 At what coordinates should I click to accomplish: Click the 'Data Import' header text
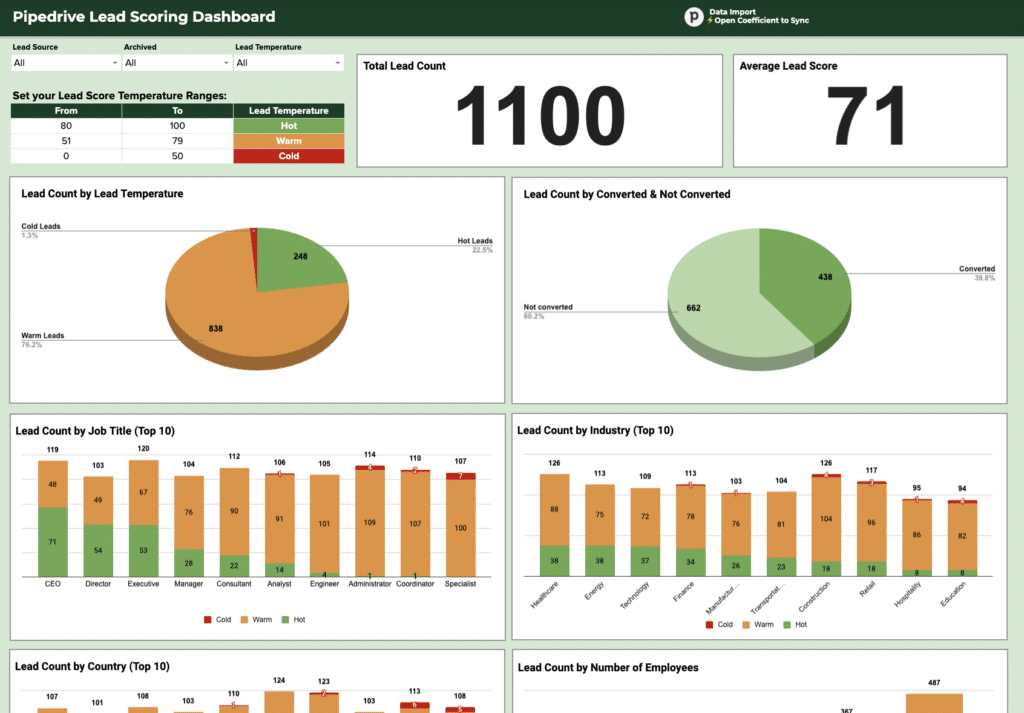point(732,12)
